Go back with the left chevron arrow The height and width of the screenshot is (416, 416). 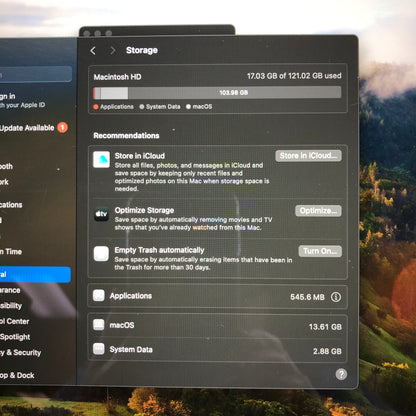[x=93, y=51]
